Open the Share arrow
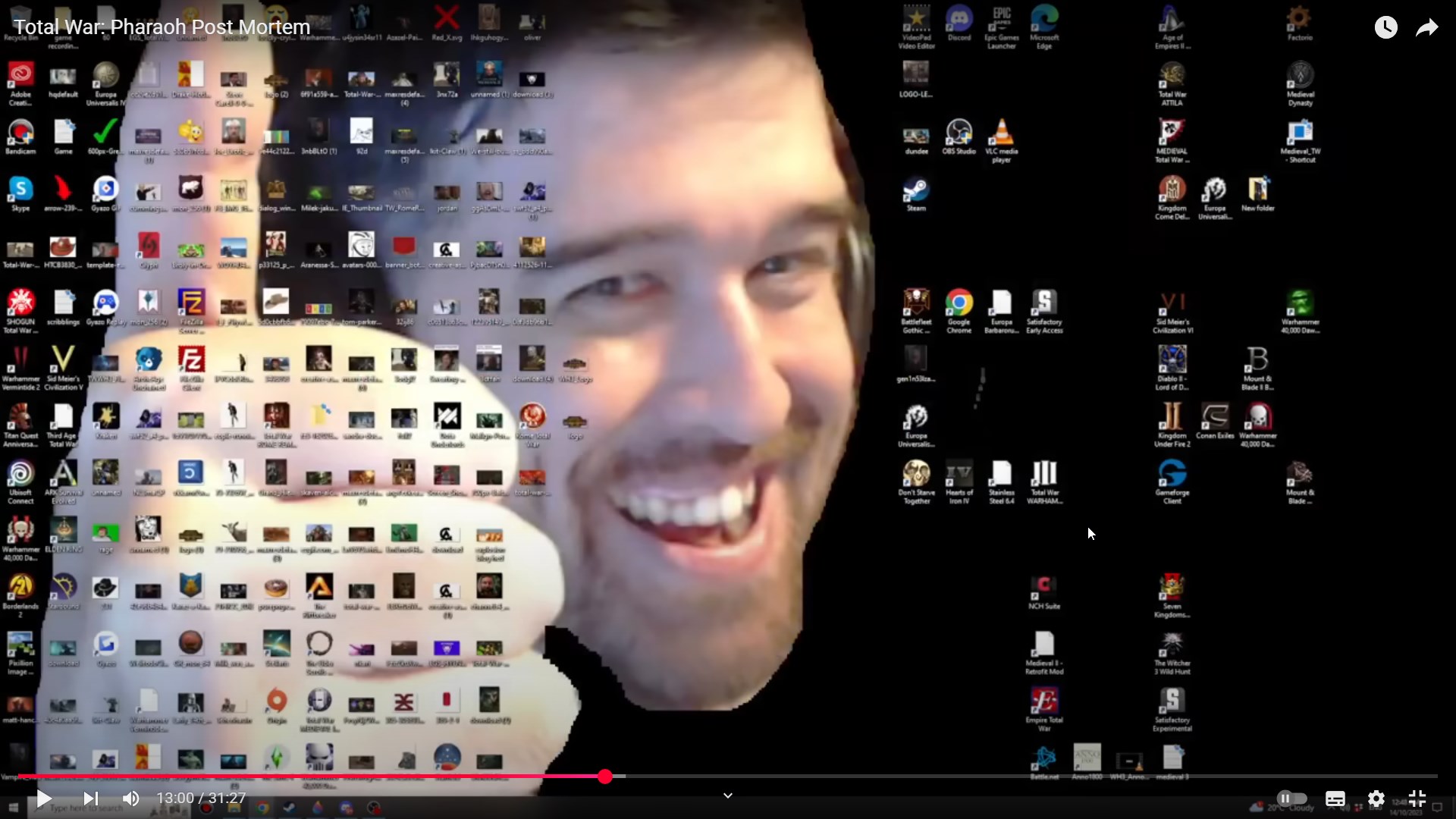The height and width of the screenshot is (819, 1456). (x=1427, y=28)
